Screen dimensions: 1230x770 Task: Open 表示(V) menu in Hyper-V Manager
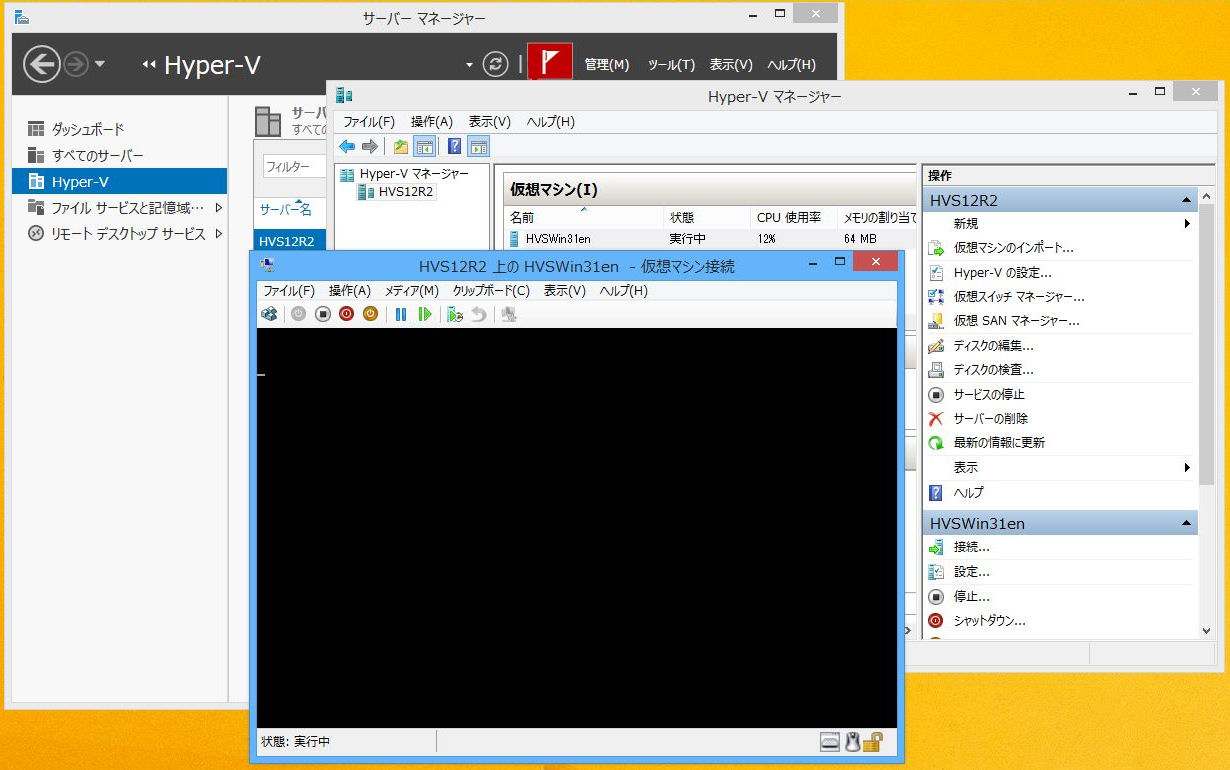490,122
